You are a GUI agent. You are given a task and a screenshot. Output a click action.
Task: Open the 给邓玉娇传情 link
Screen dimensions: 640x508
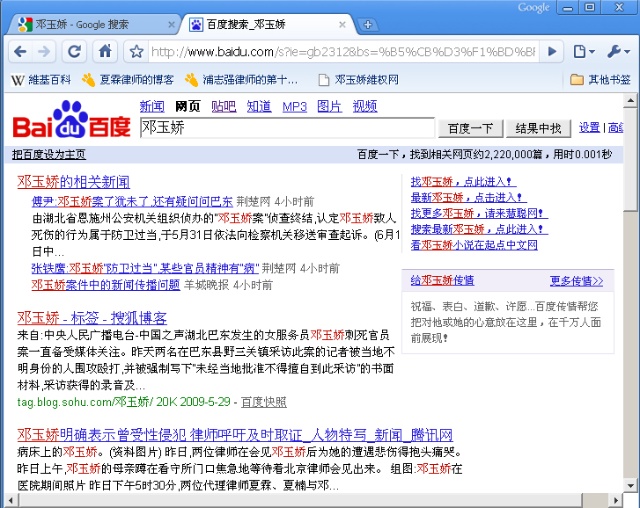(442, 281)
